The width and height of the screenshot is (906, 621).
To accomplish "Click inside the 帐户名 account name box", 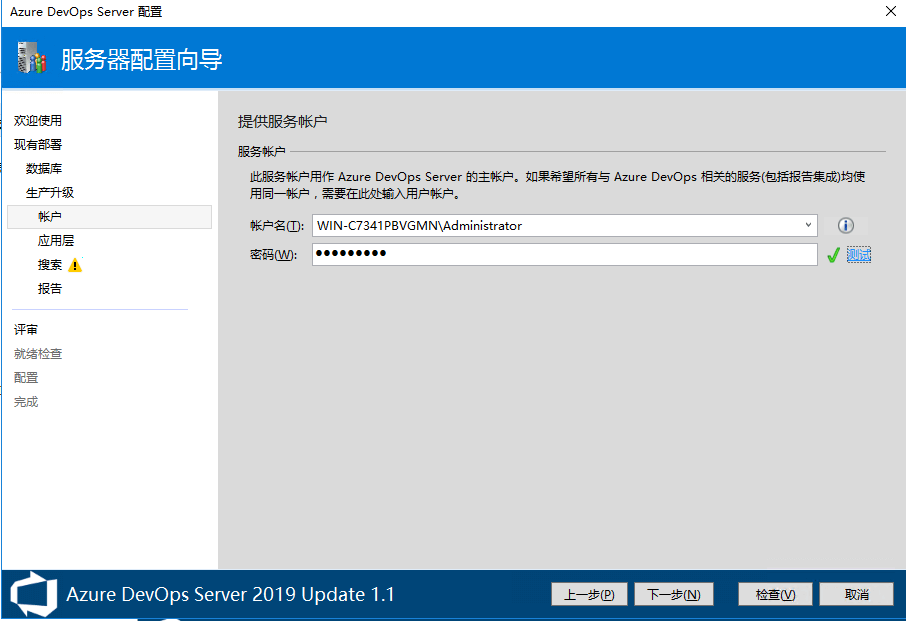I will click(x=555, y=226).
